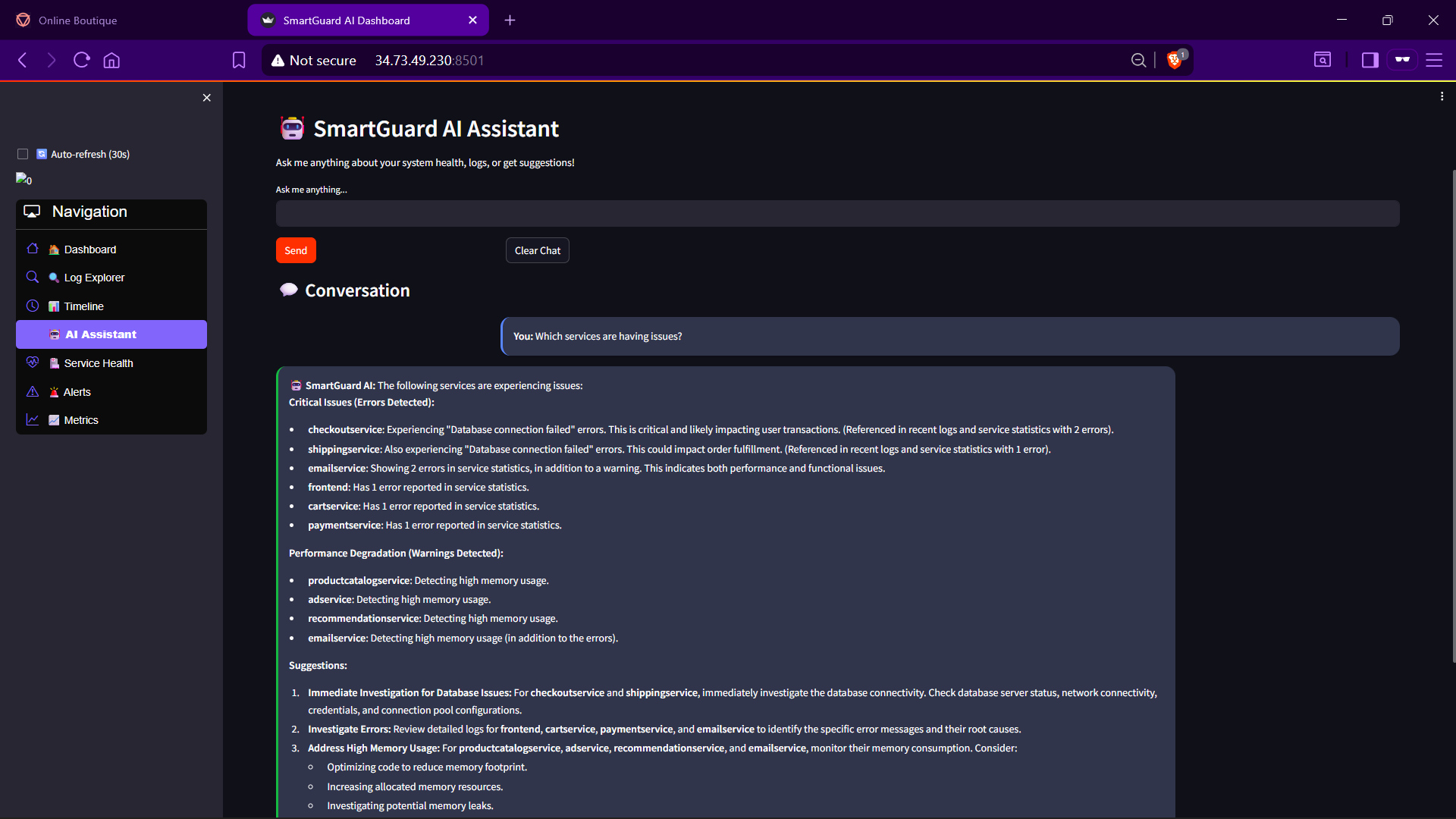Click the bookmark icon in address bar
Image resolution: width=1456 pixels, height=819 pixels.
tap(239, 60)
